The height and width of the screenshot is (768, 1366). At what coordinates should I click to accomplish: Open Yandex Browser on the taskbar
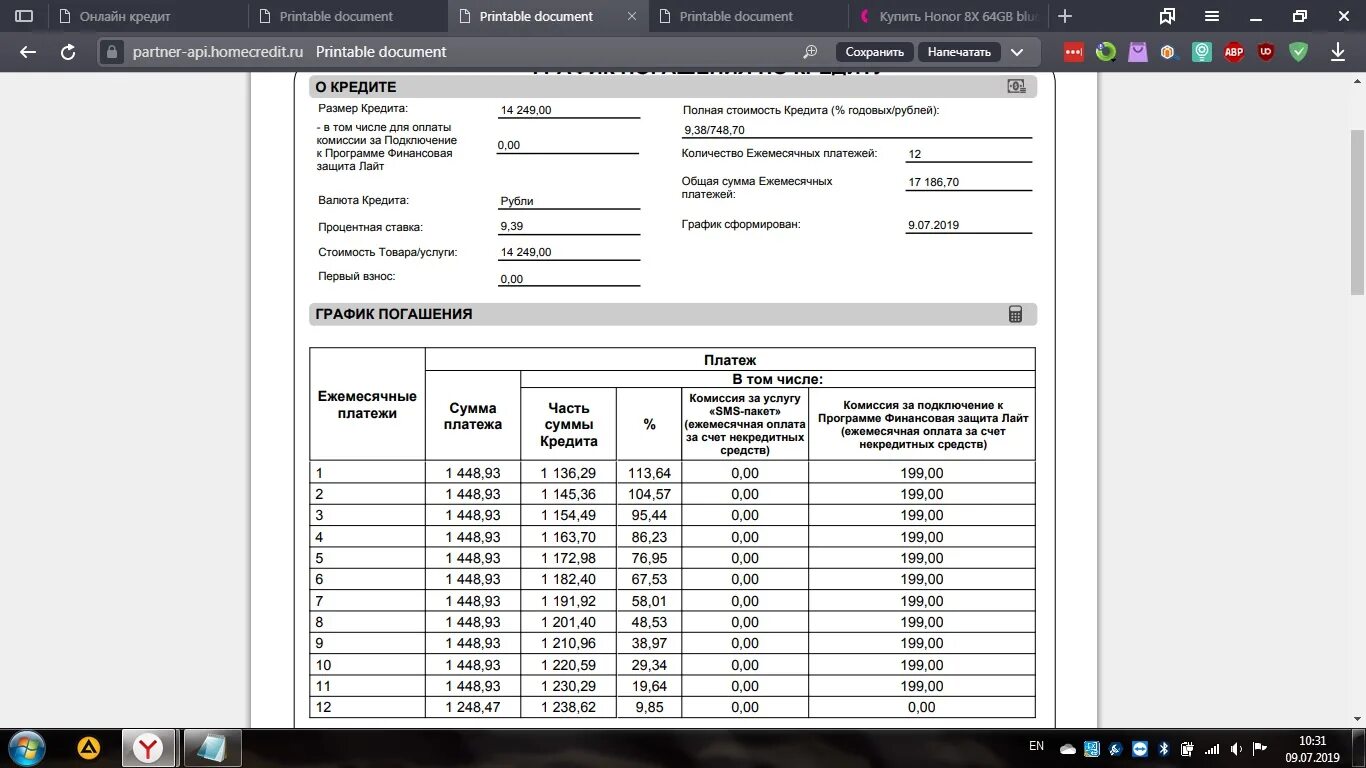149,748
